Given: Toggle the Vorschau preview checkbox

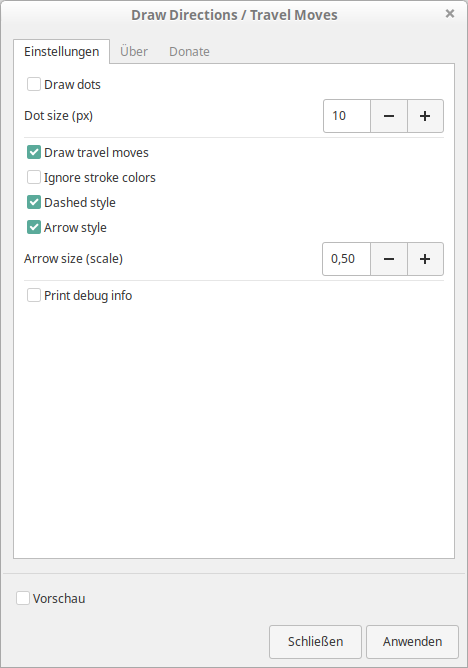Looking at the screenshot, I should pyautogui.click(x=23, y=598).
